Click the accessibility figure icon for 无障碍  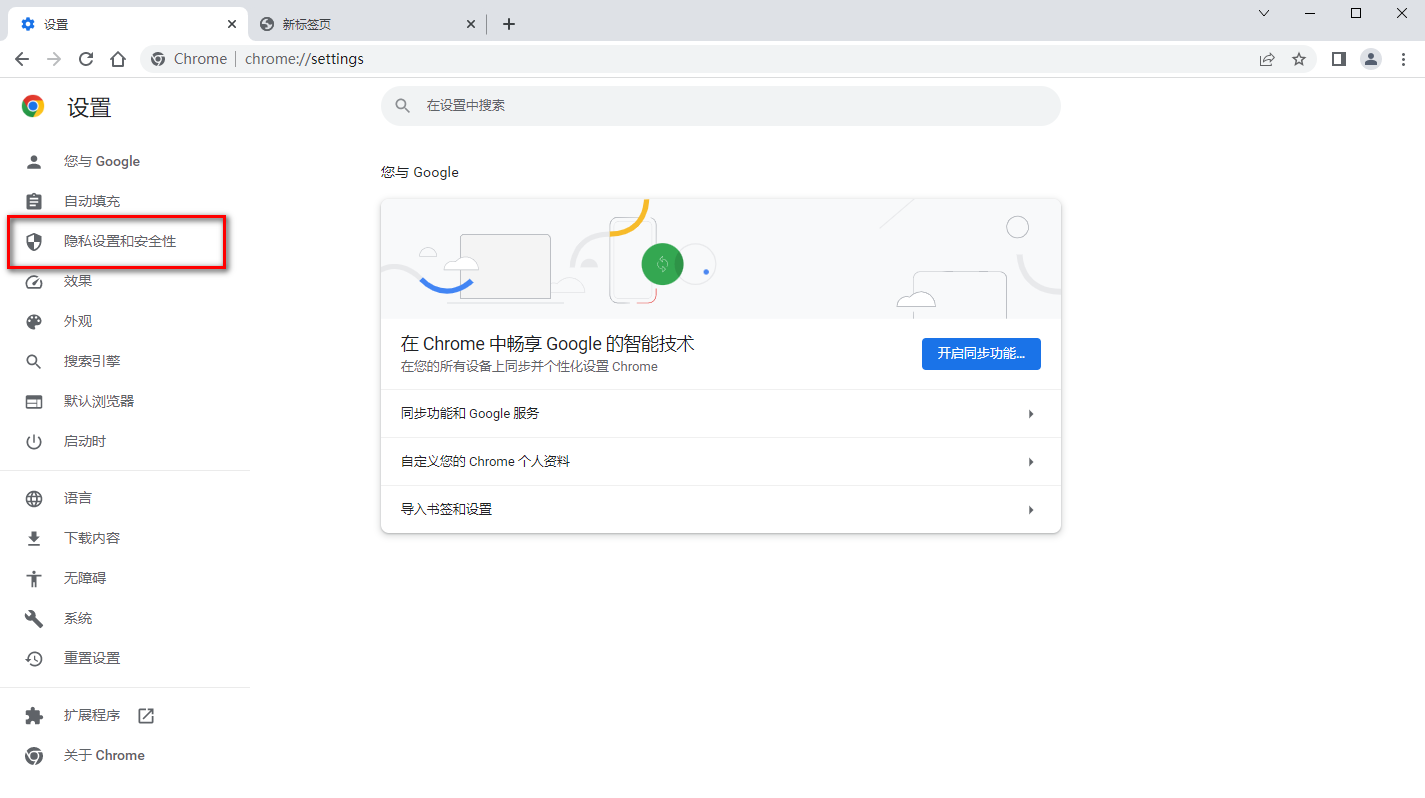34,578
